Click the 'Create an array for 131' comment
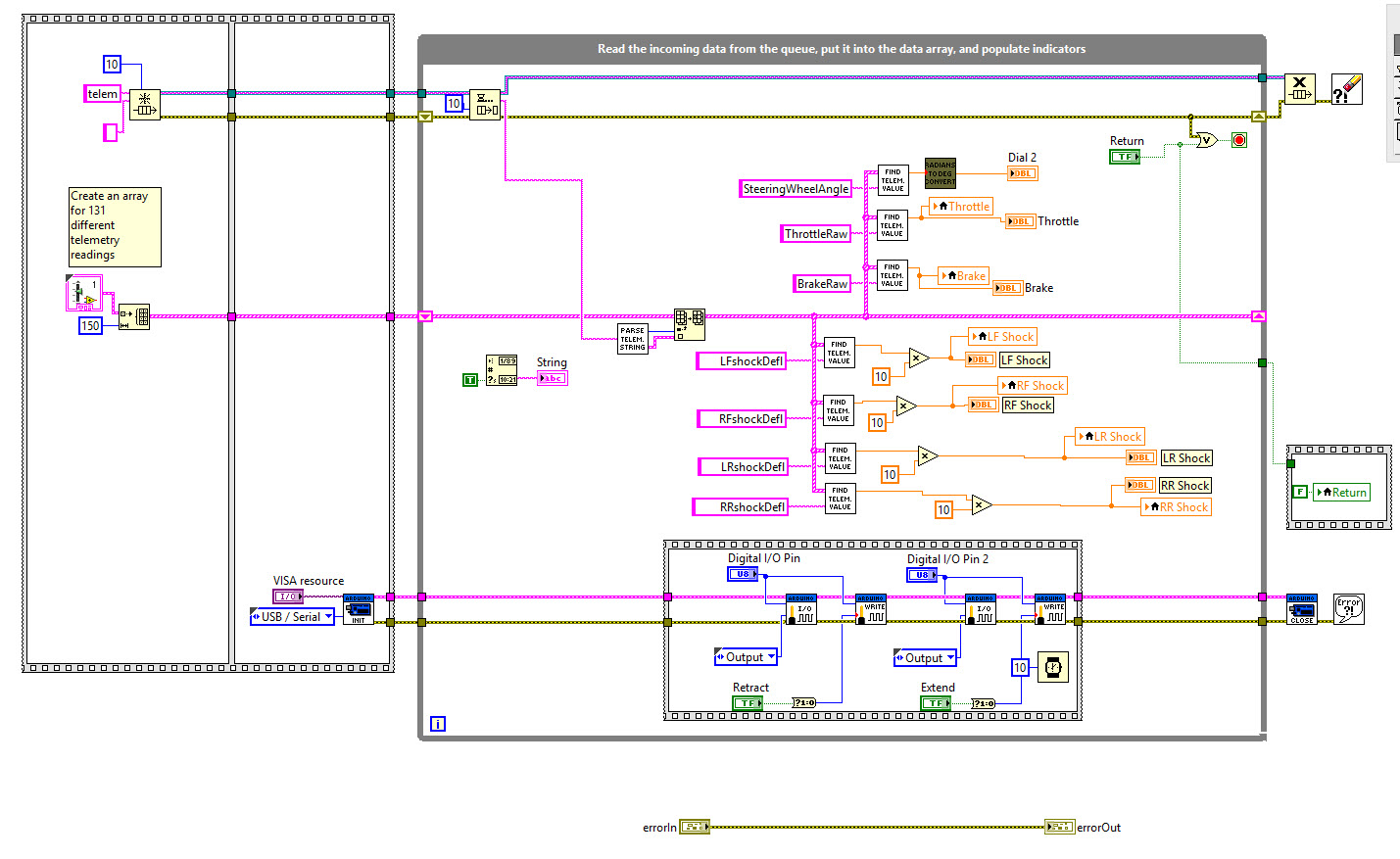This screenshot has width=1400, height=859. pos(115,226)
